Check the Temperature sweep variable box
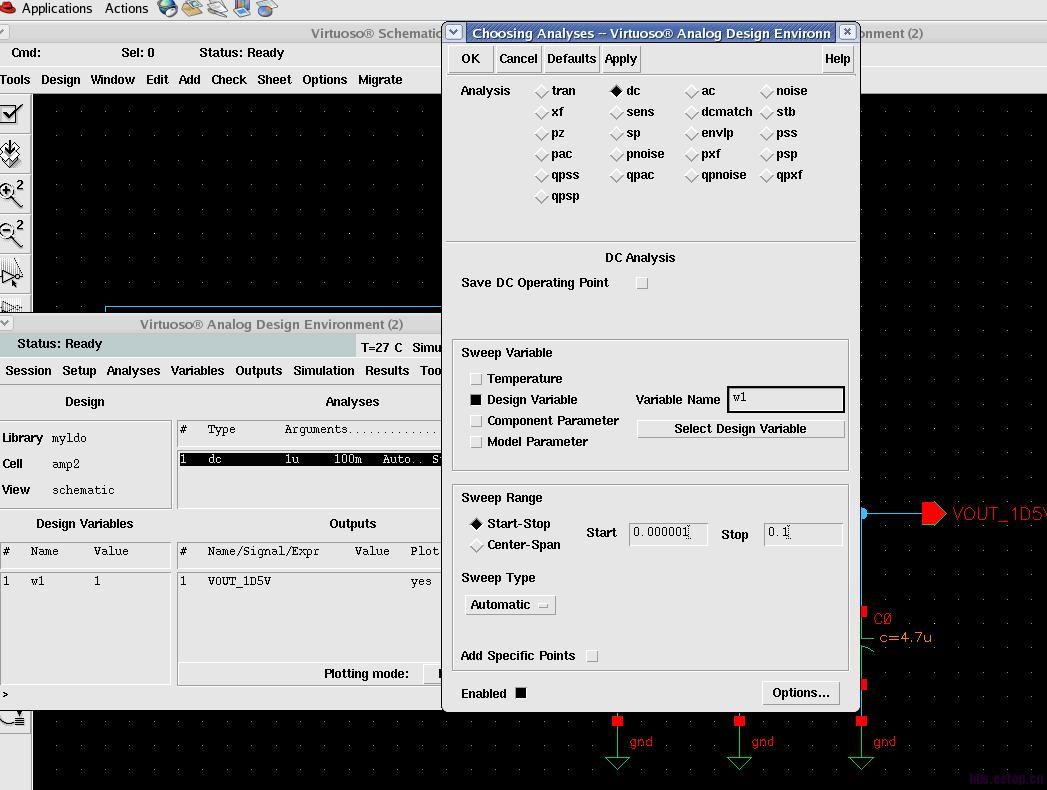Viewport: 1047px width, 790px height. pyautogui.click(x=476, y=379)
